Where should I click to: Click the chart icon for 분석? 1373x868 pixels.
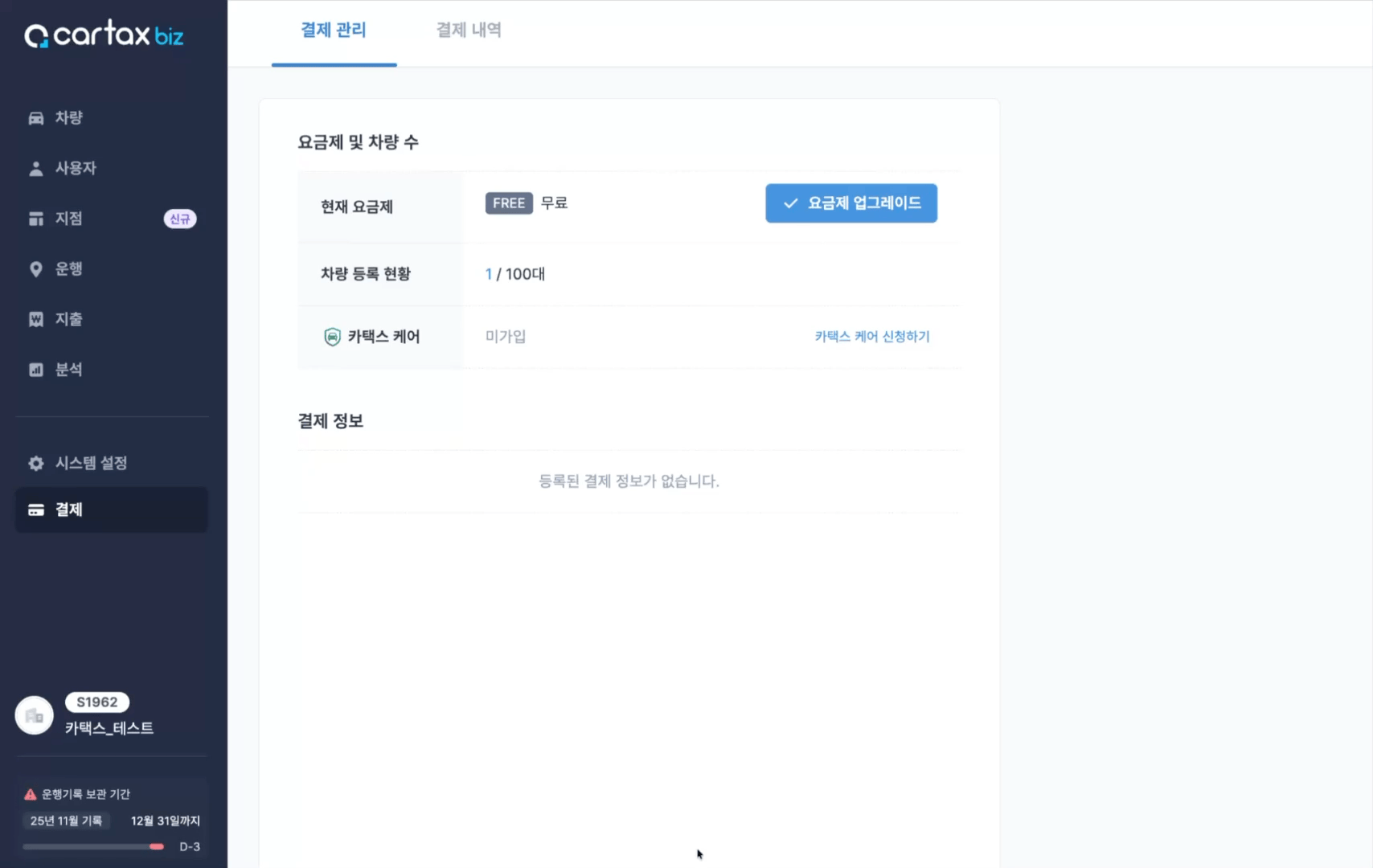(36, 370)
